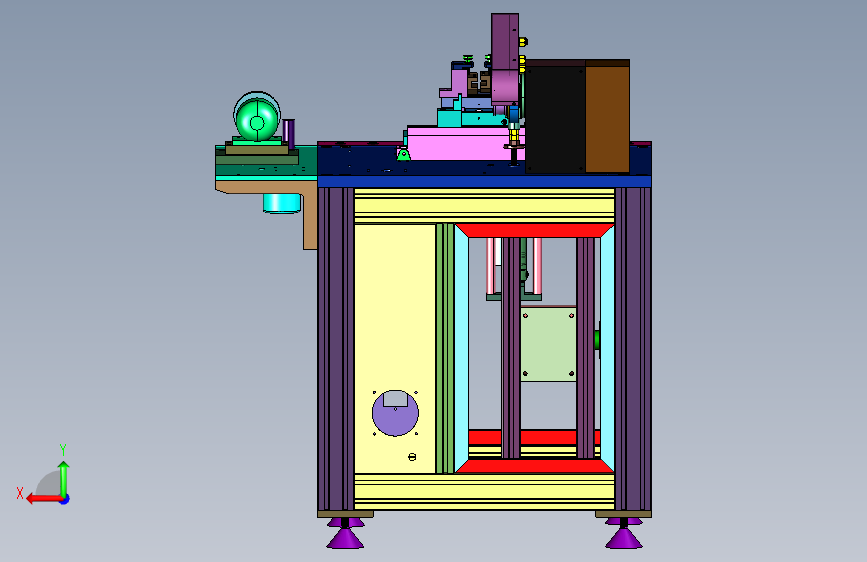Select the blue tabletop edge strip

484,181
